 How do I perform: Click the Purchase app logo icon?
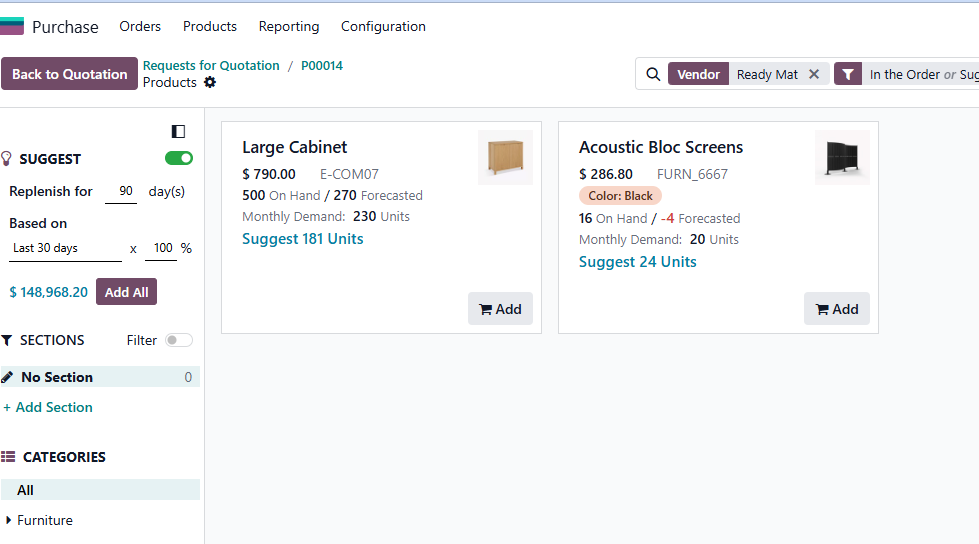[12, 26]
